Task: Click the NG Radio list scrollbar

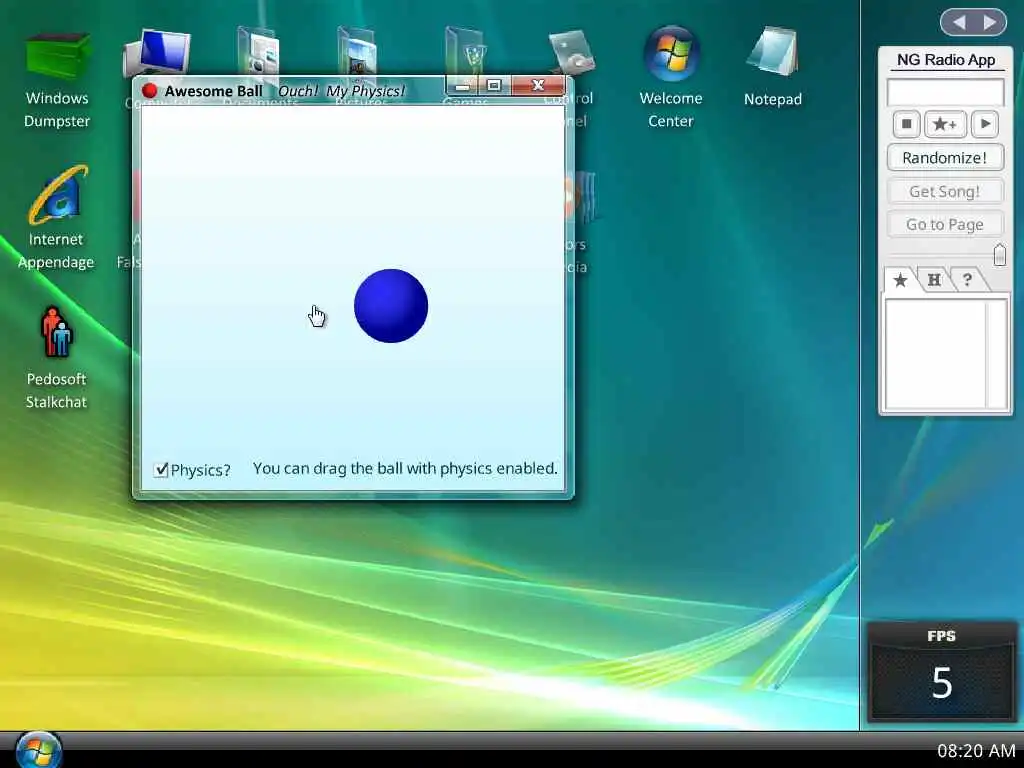Action: tap(996, 354)
